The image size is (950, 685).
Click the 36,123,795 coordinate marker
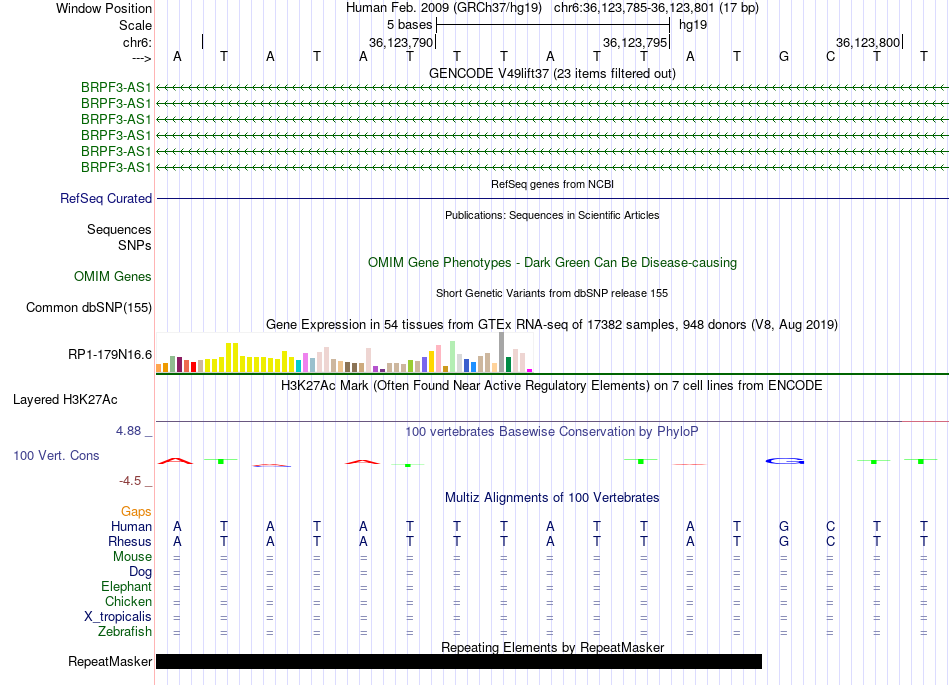tap(635, 42)
